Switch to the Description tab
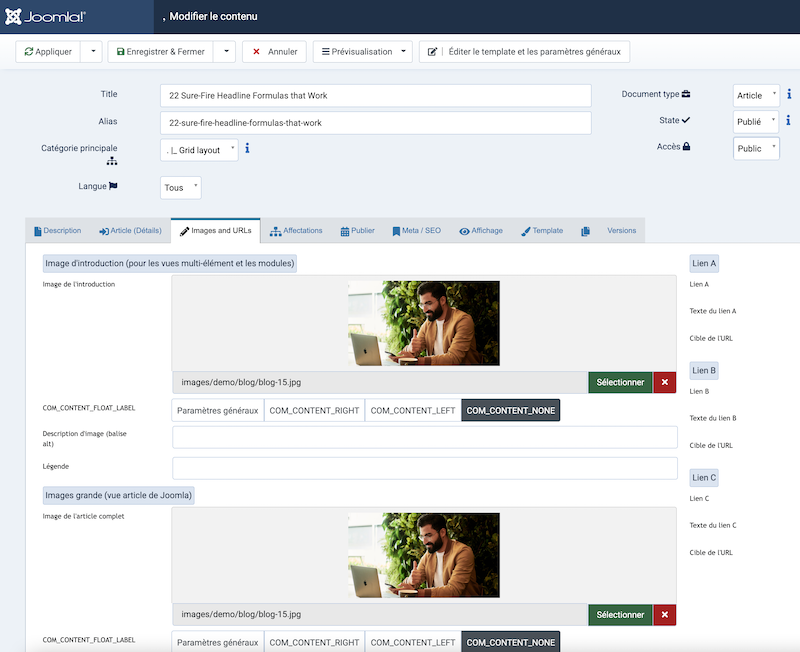Viewport: 800px width, 652px height. 58,231
